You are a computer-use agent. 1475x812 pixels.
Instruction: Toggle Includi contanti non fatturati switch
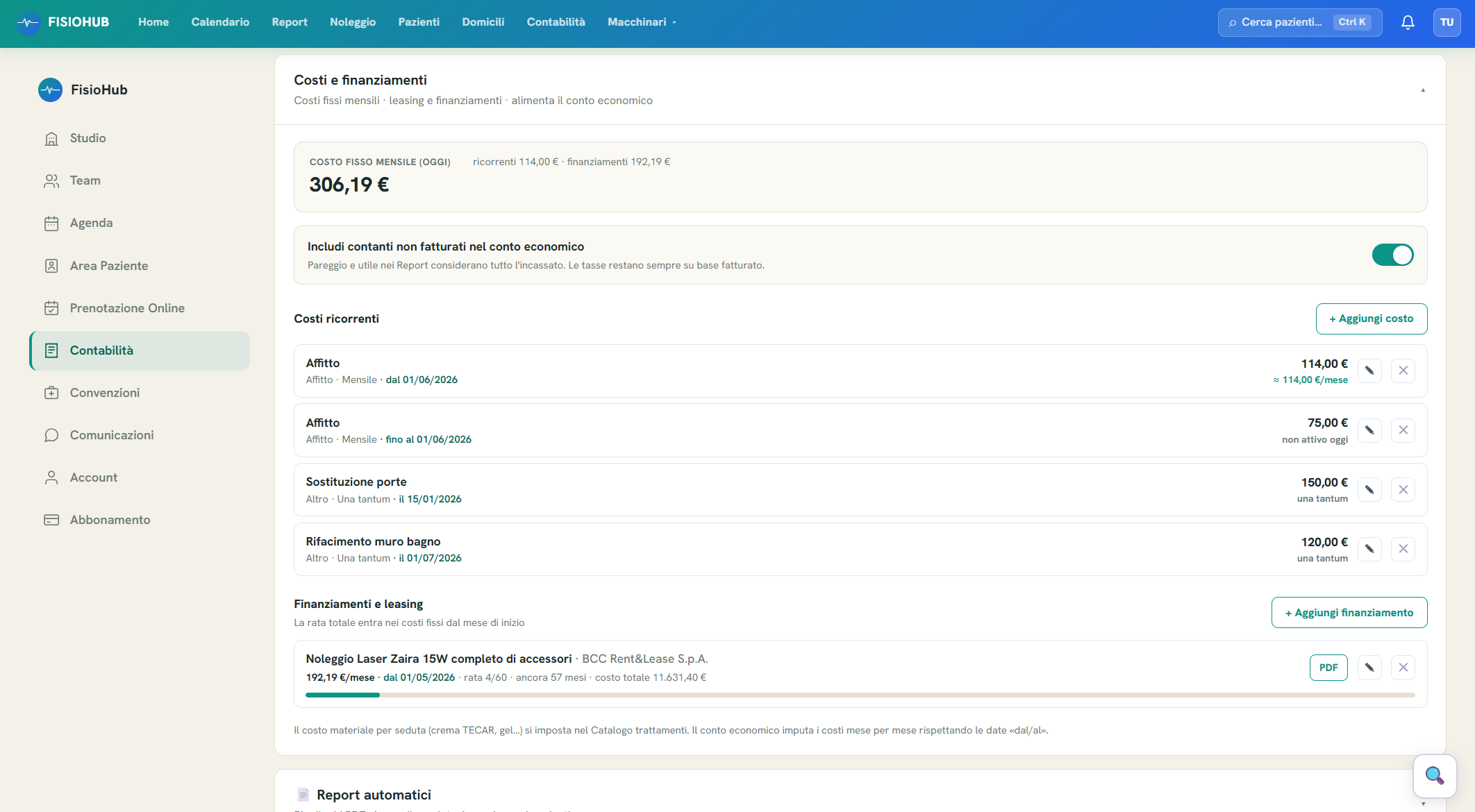[x=1392, y=255]
